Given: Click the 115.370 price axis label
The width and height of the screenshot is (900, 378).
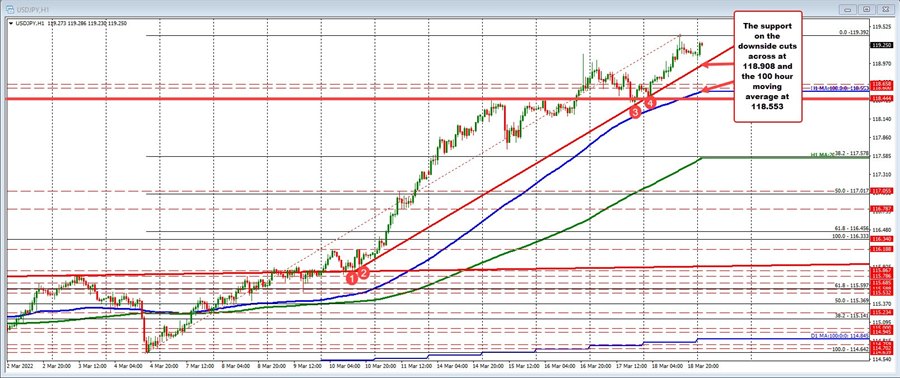Looking at the screenshot, I should (882, 303).
